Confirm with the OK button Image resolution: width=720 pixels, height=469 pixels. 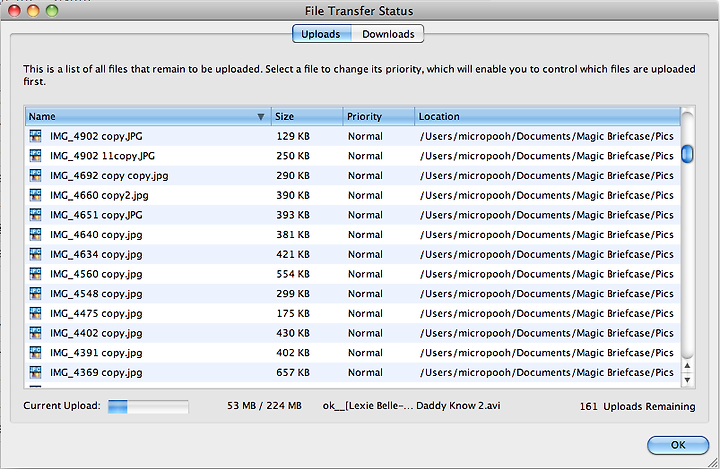(x=678, y=445)
